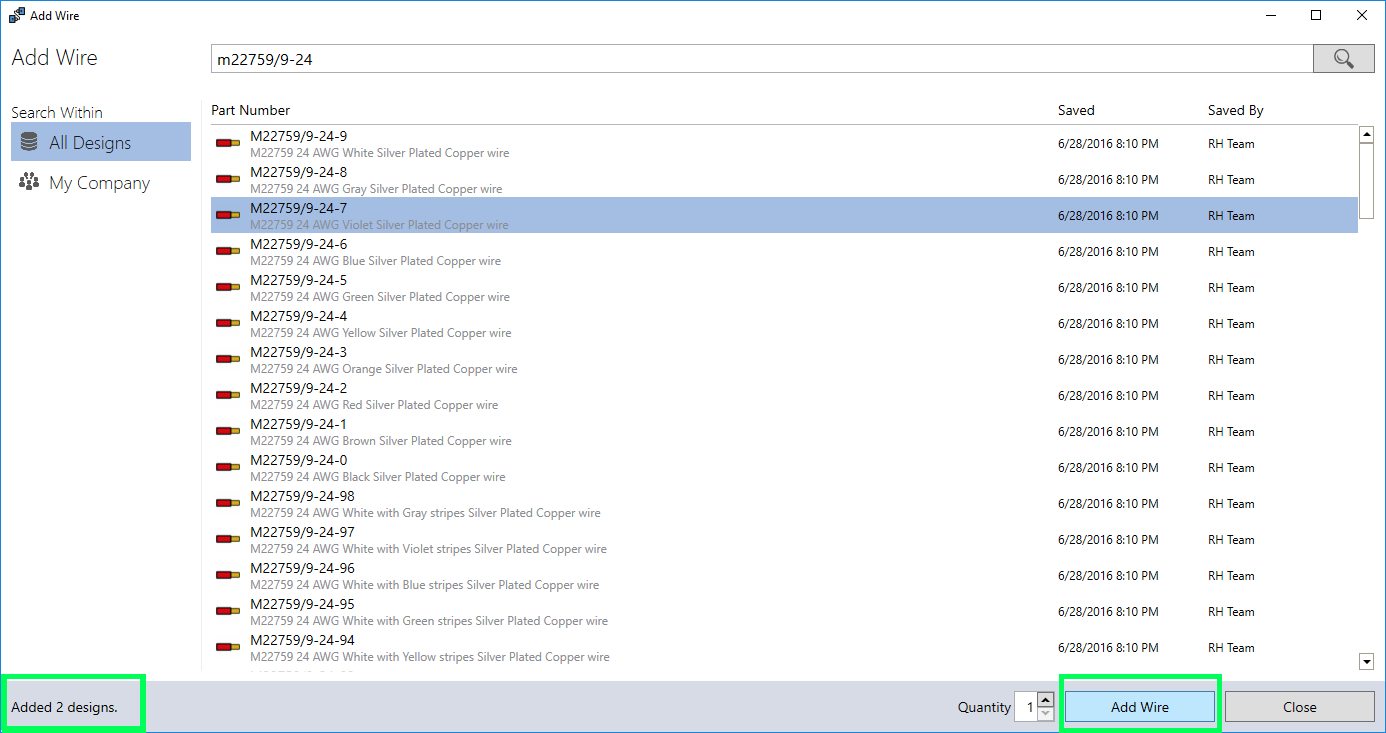Select part M22759/9-24-1
Screen dimensions: 1386x733
point(784,432)
